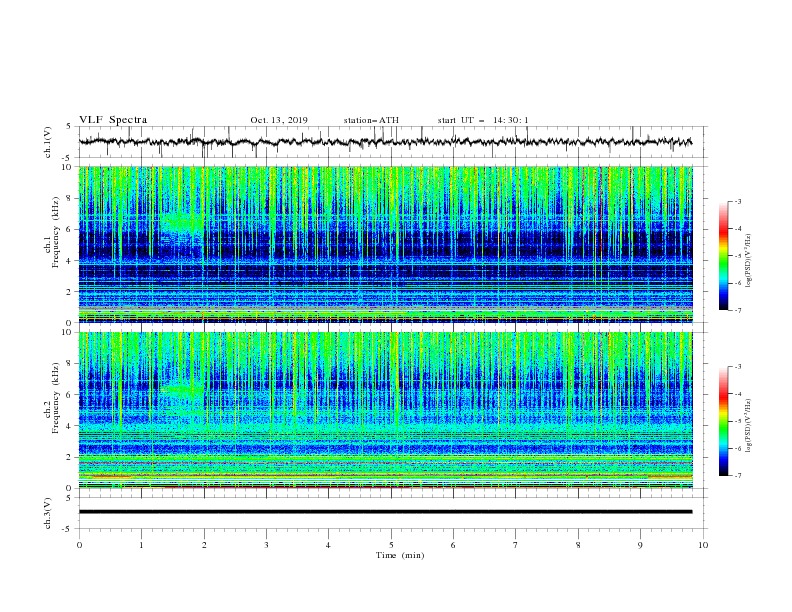Click the "ch.3(V)" axis label
The image size is (792, 612).
tap(48, 513)
